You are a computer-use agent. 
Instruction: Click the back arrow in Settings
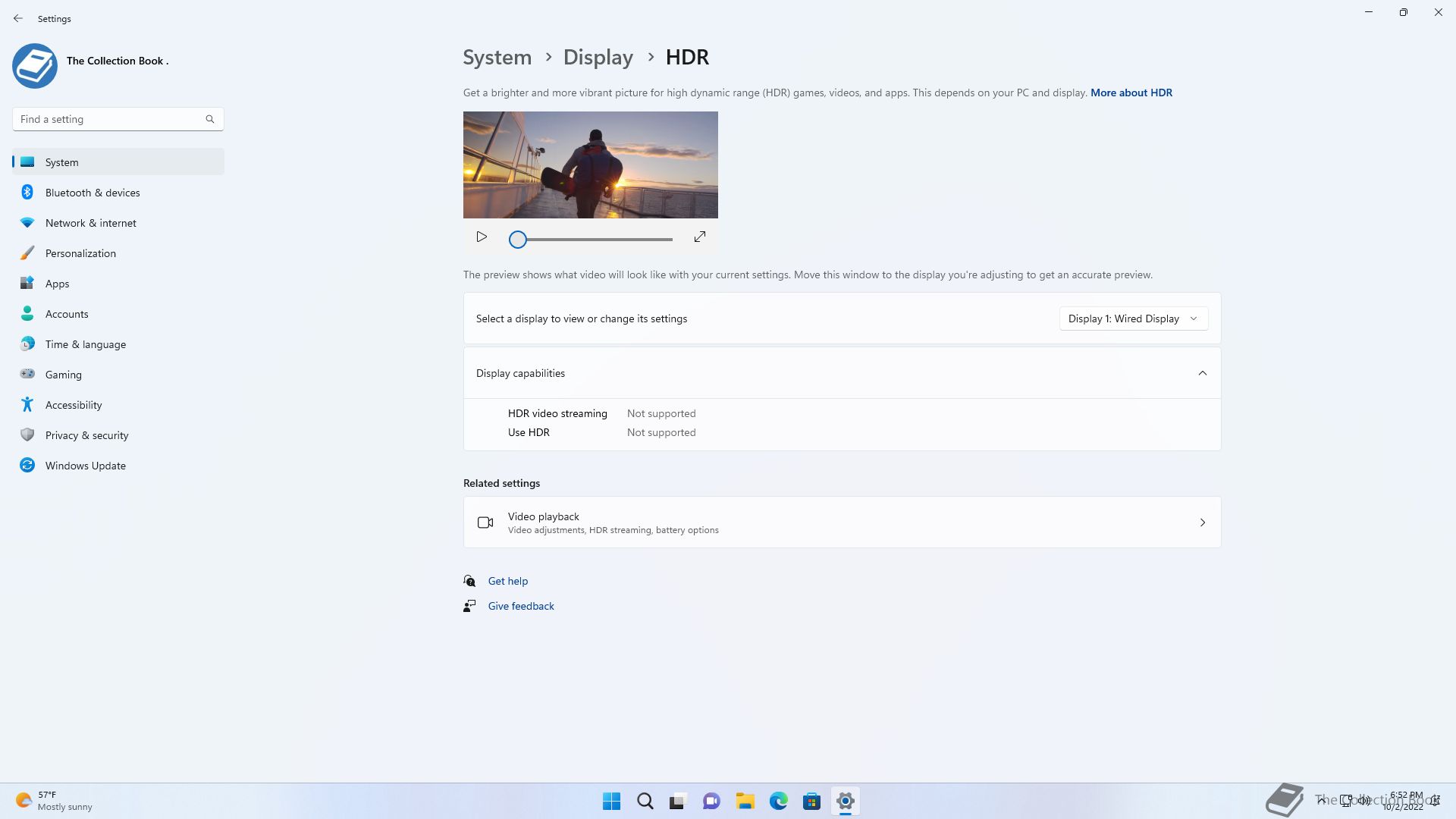(x=18, y=18)
